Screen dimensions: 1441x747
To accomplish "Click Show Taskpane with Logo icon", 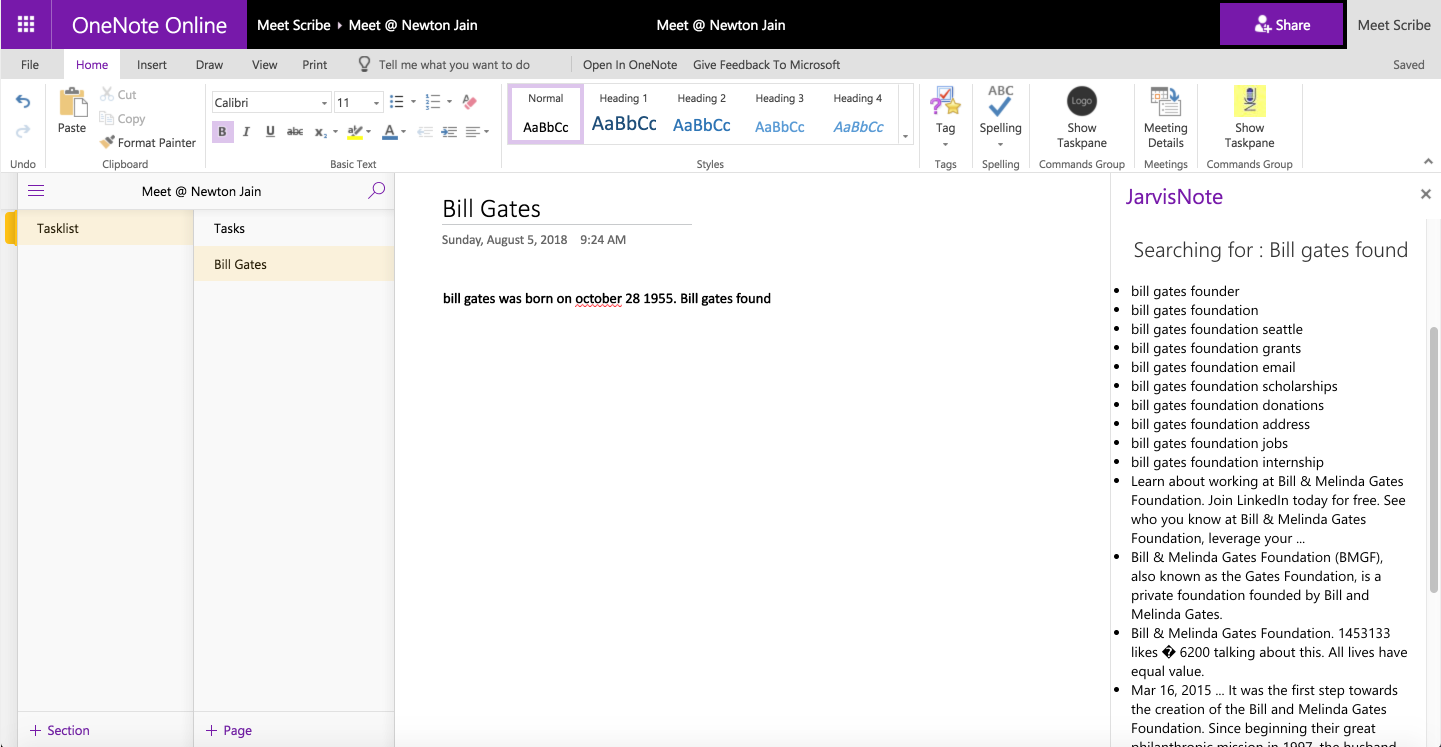I will coord(1082,118).
